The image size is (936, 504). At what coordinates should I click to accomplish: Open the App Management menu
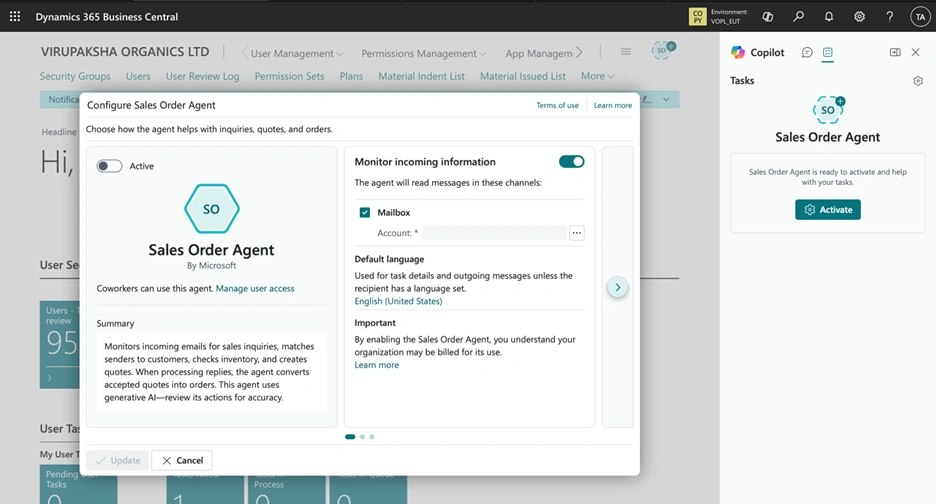(539, 53)
